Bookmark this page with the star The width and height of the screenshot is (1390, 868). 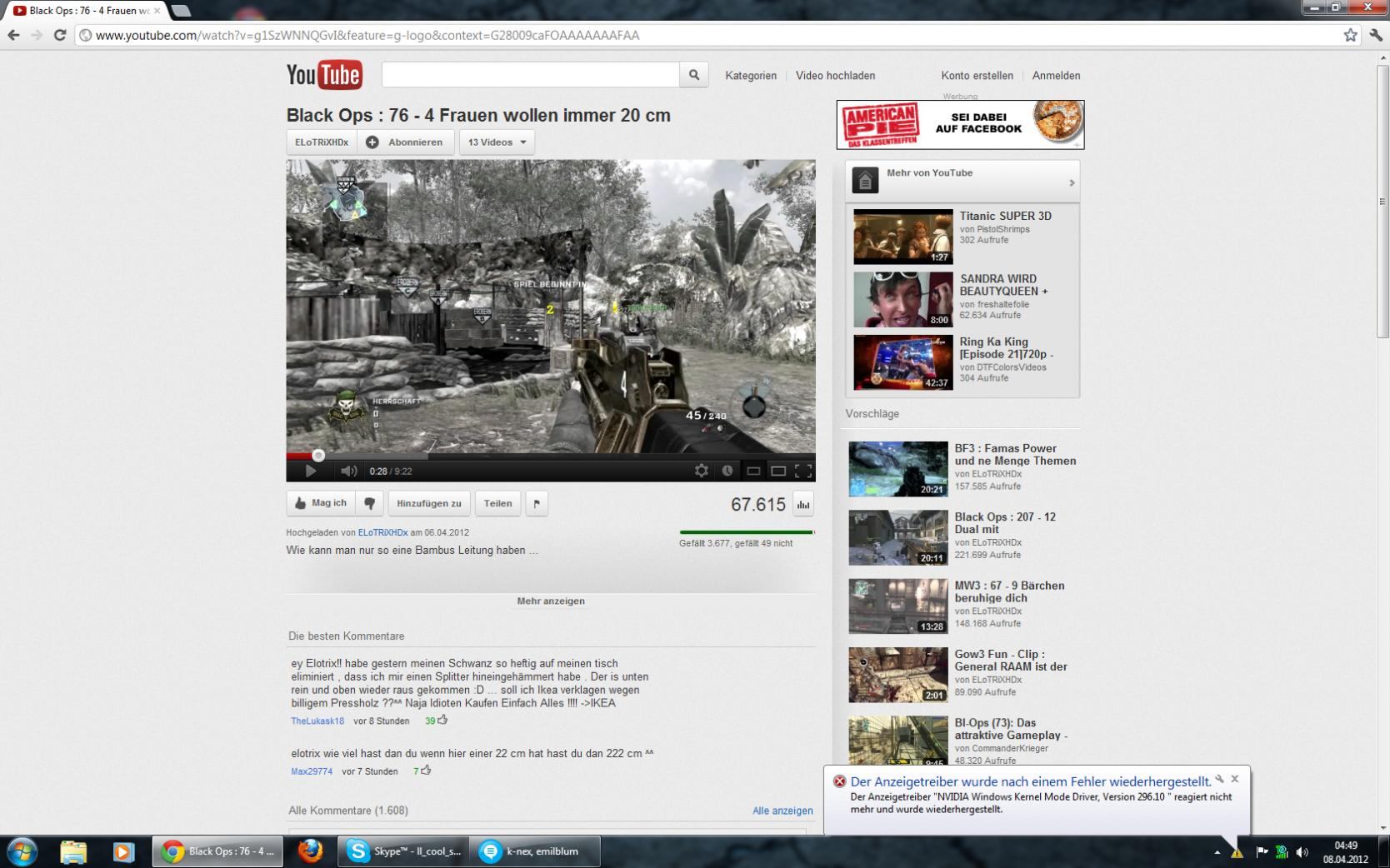click(1350, 35)
